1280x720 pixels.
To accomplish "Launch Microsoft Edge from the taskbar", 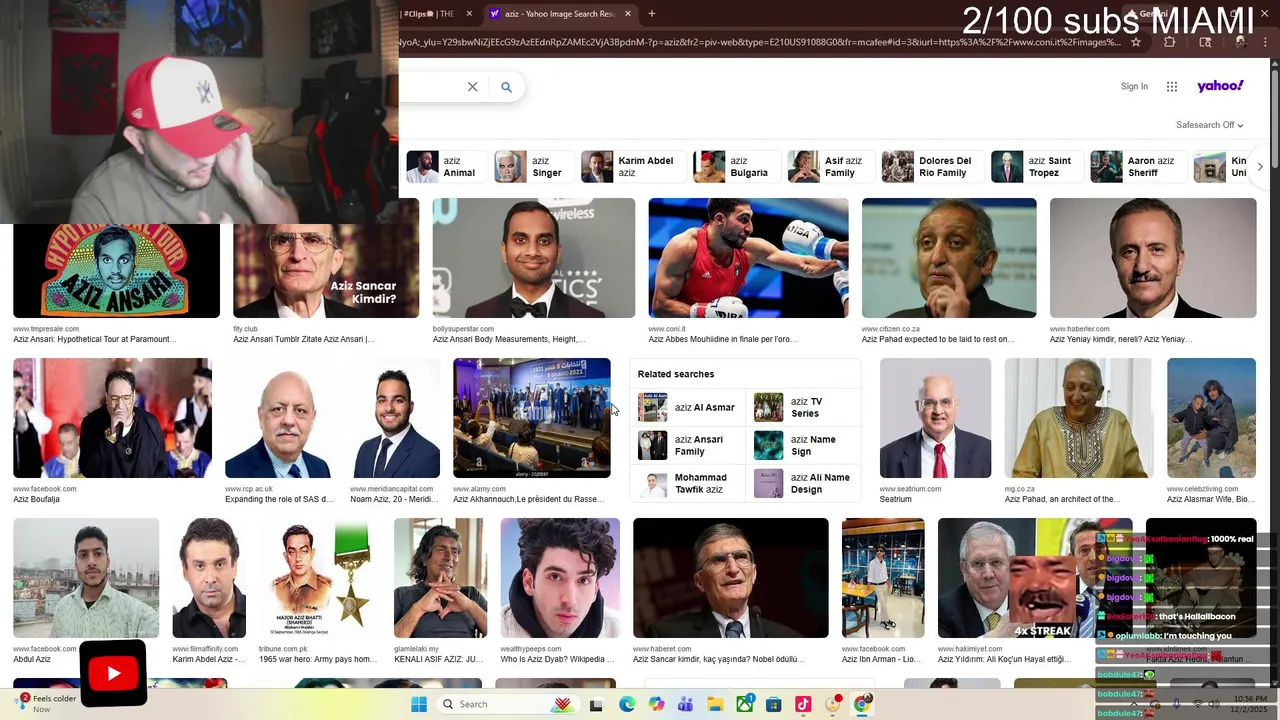I will [x=626, y=705].
